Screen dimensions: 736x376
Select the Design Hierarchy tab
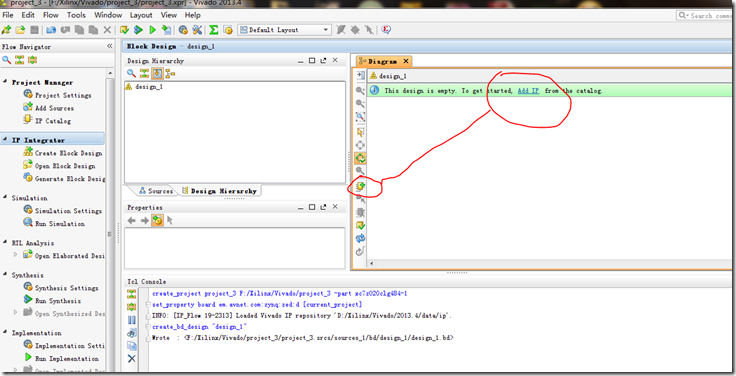pyautogui.click(x=219, y=191)
